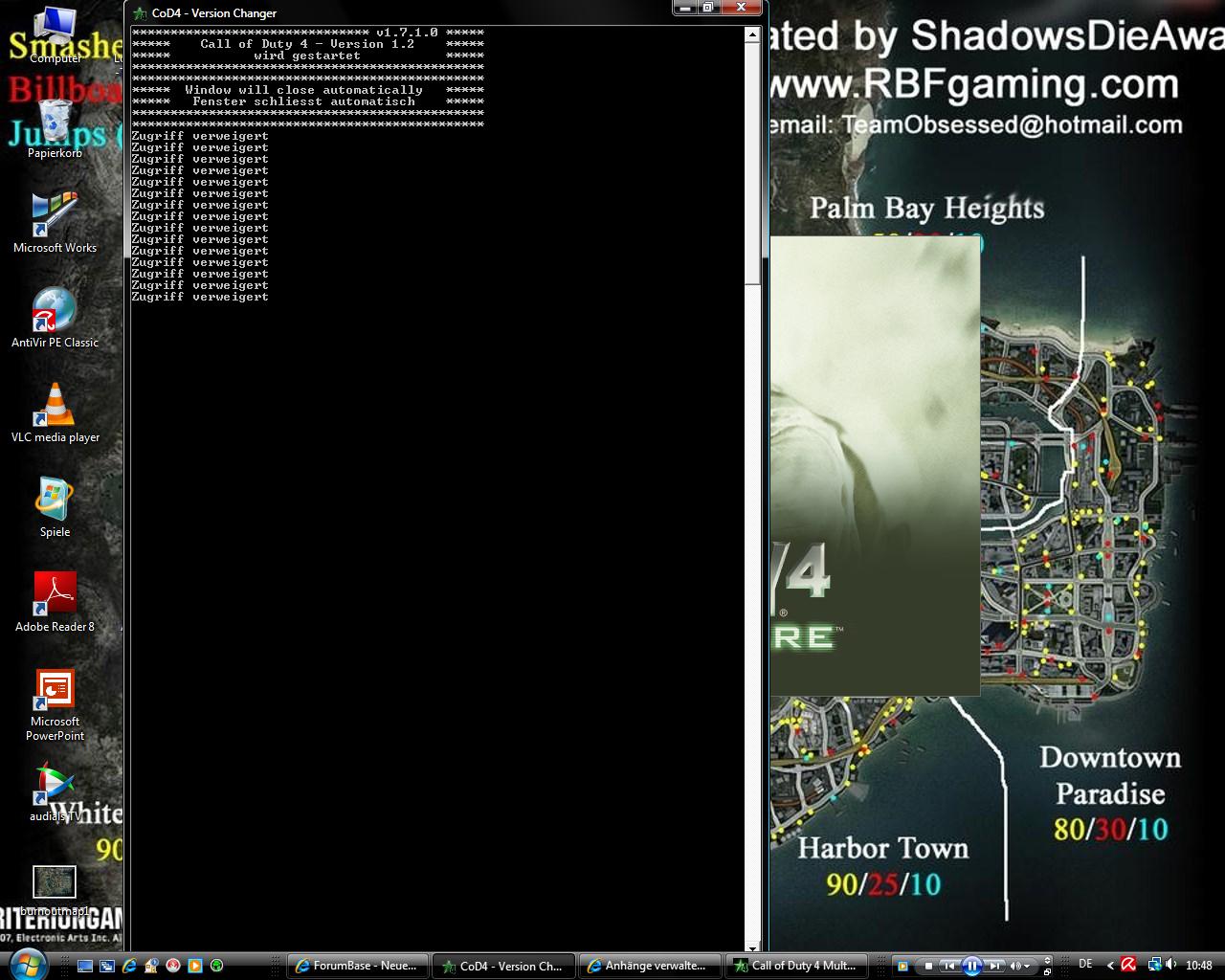This screenshot has height=980, width=1225.
Task: Click the Call of Duty 4 splash image
Action: point(875,466)
